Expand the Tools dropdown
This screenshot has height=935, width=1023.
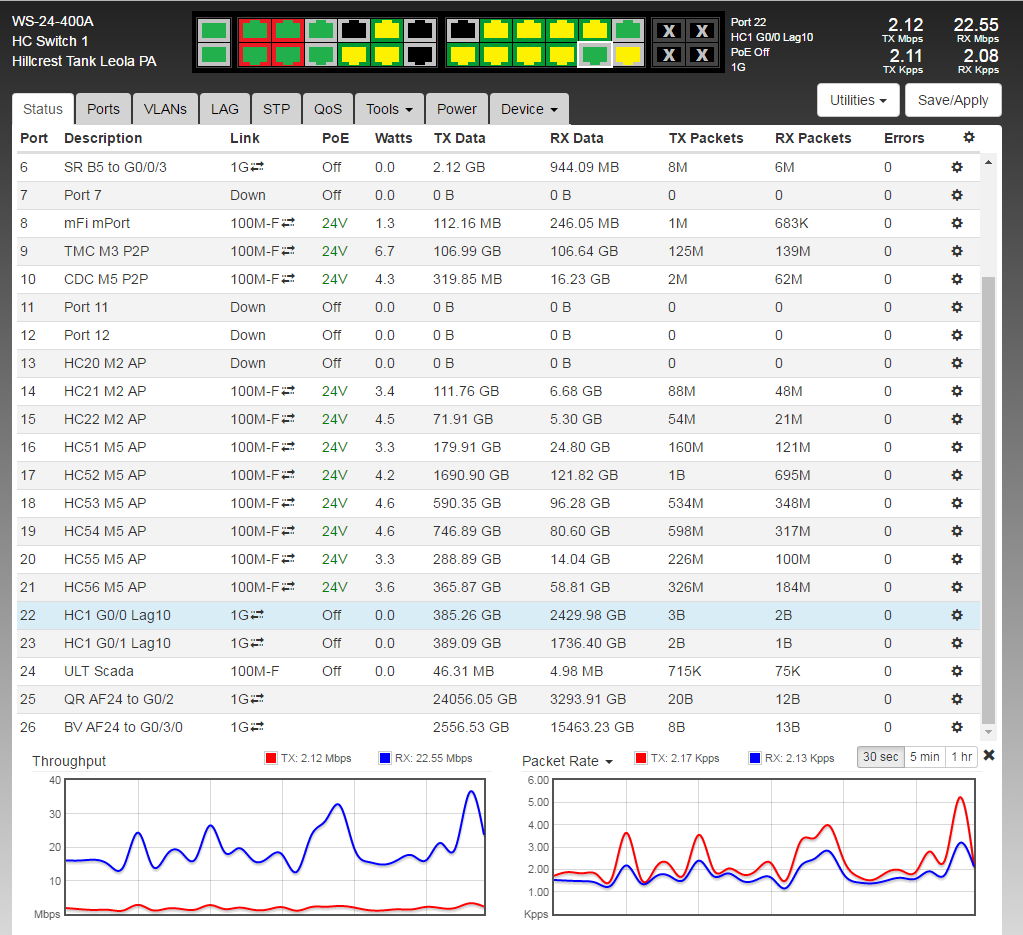pos(389,109)
